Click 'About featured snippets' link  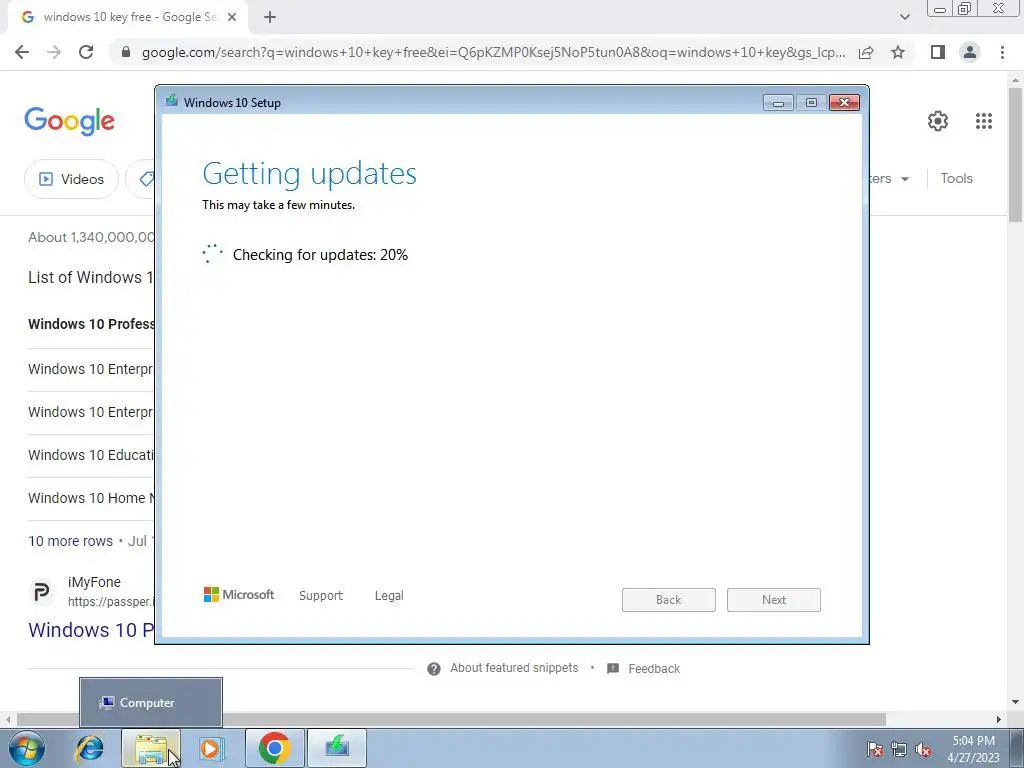click(x=514, y=668)
